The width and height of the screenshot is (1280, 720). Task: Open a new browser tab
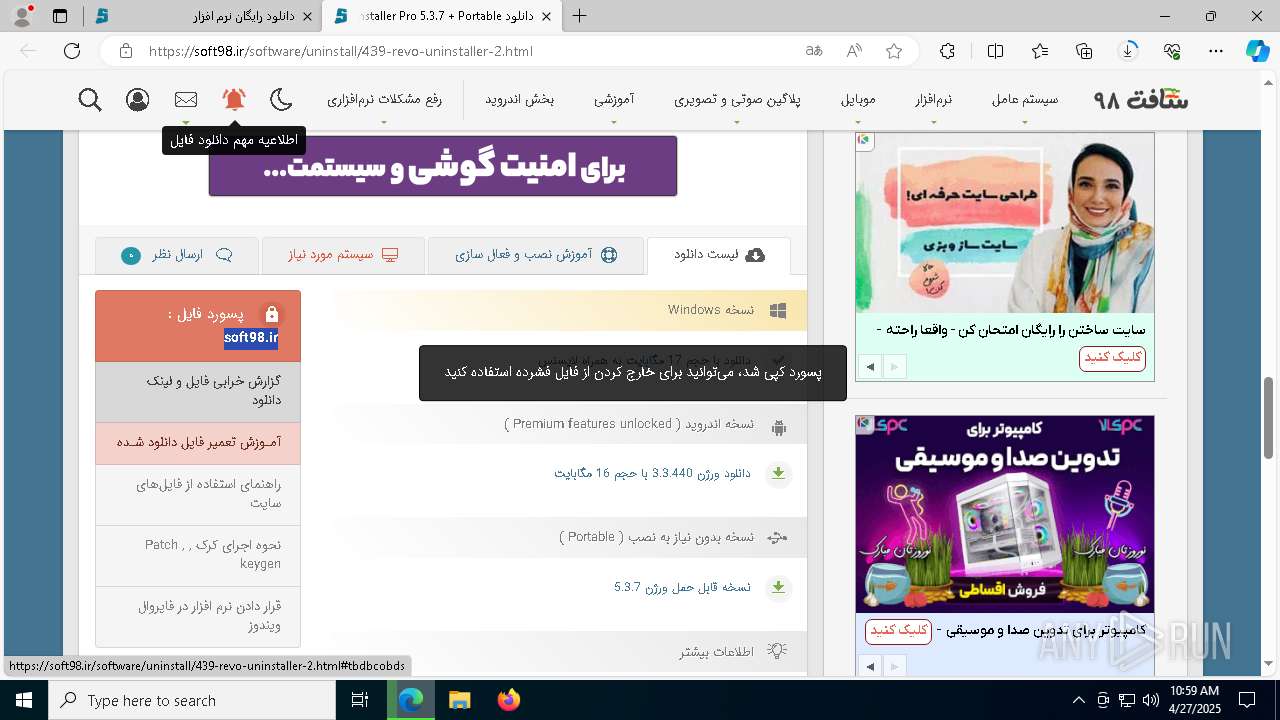click(x=579, y=16)
